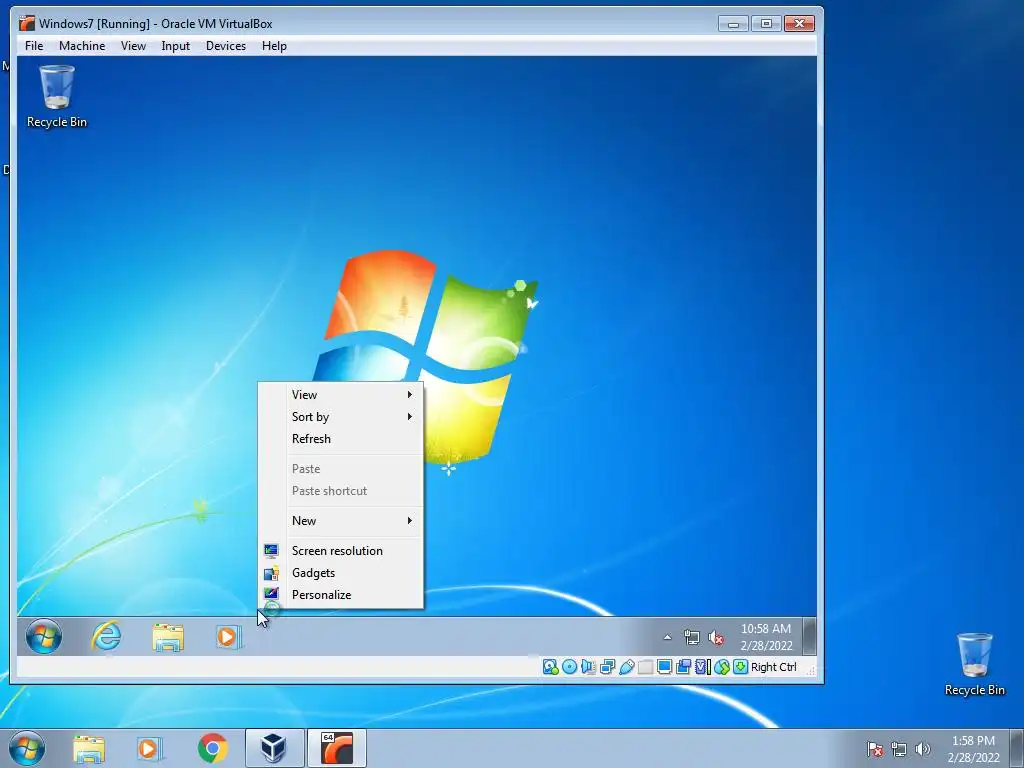Click host clock showing 1:58 PM

point(973,749)
